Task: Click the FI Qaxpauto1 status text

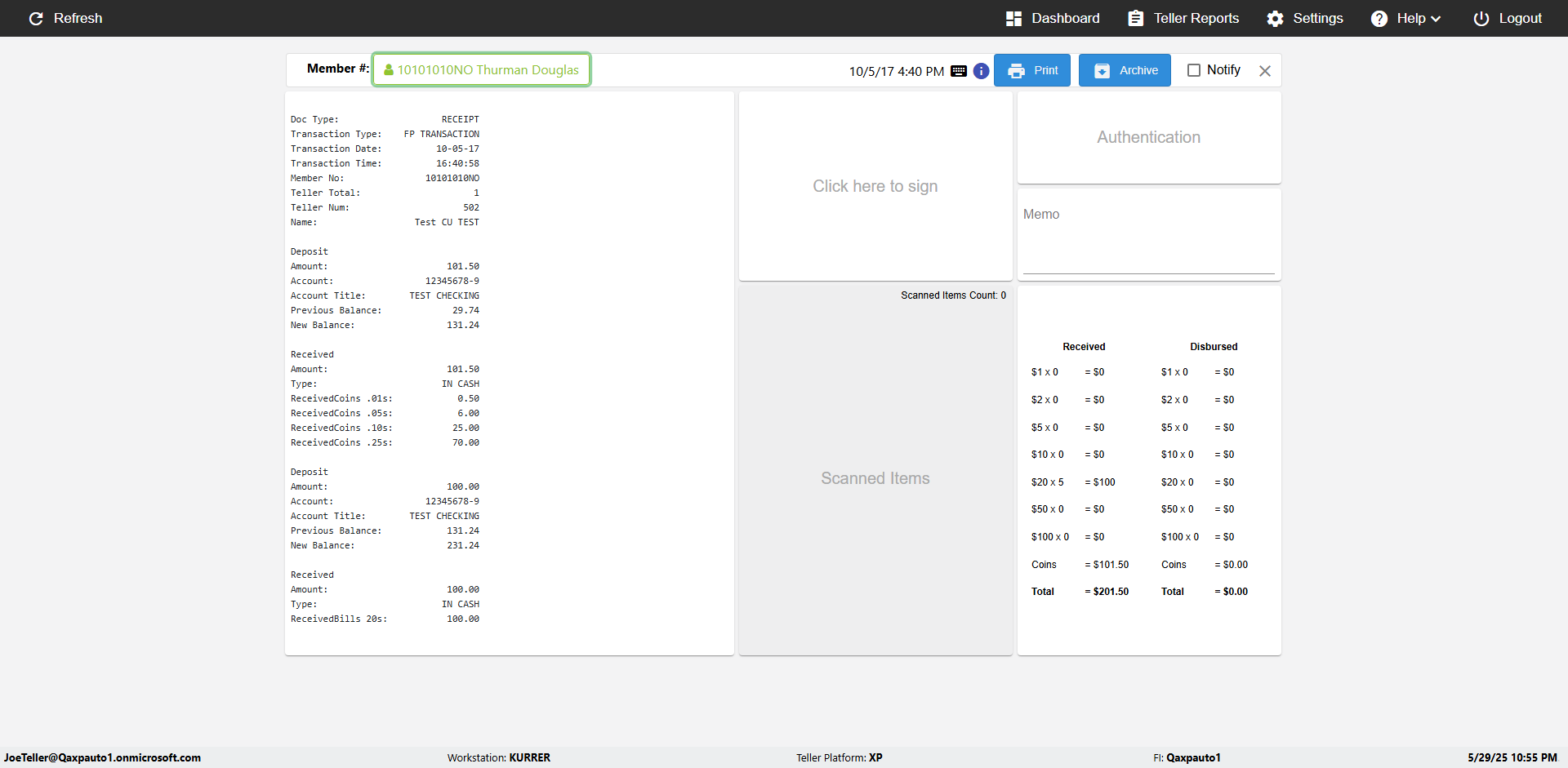Action: pyautogui.click(x=1187, y=757)
